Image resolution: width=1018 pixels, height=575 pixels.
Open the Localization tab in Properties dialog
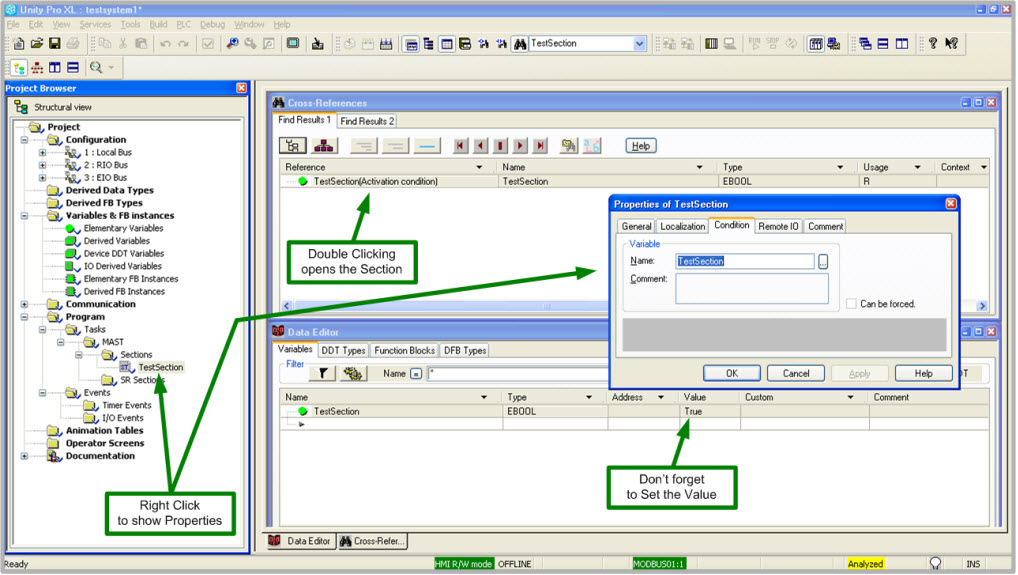(x=682, y=226)
